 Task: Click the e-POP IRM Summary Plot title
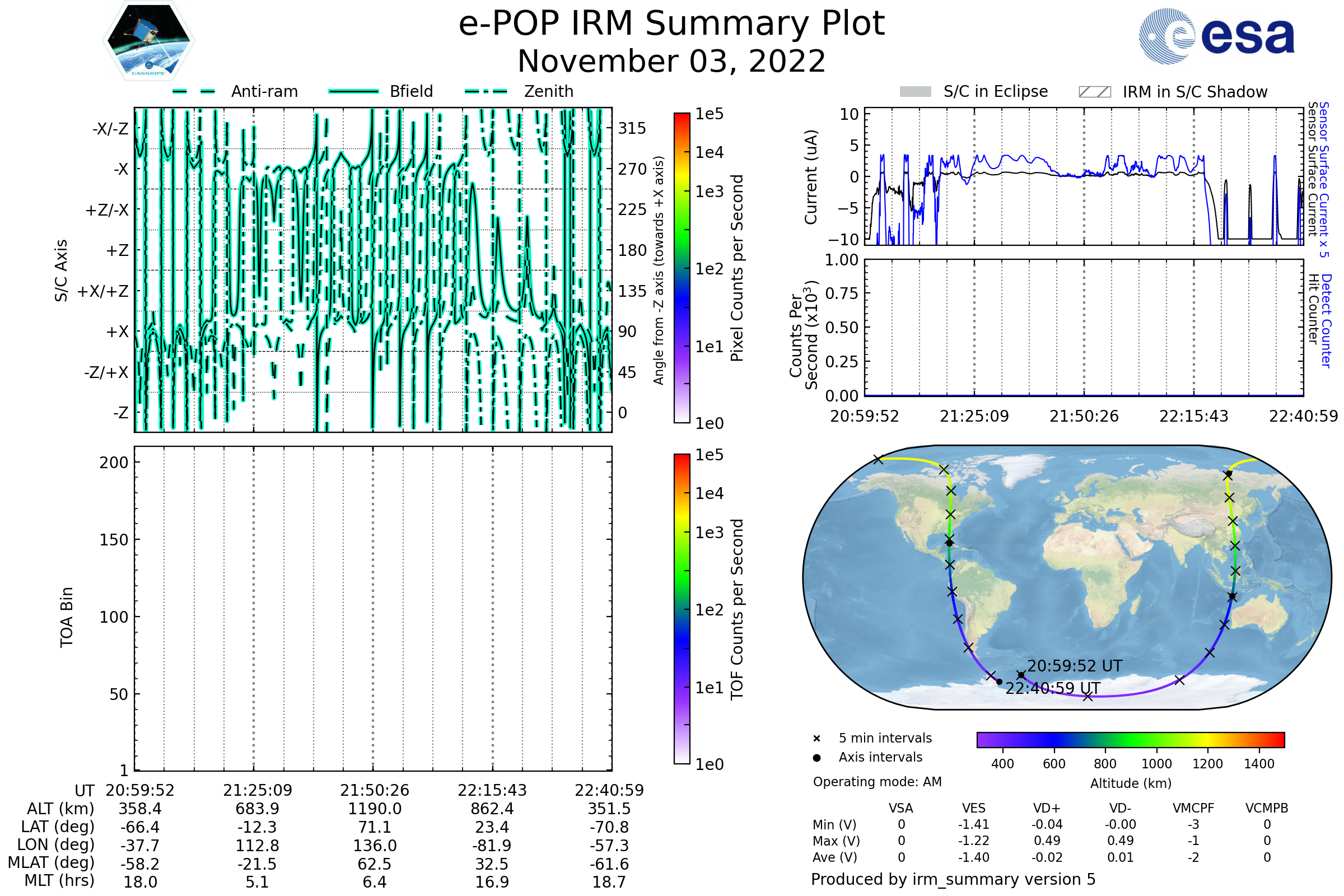coord(671,24)
